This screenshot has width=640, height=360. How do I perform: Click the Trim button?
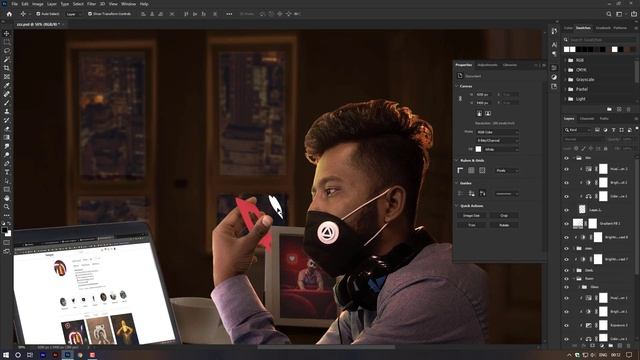[x=471, y=225]
